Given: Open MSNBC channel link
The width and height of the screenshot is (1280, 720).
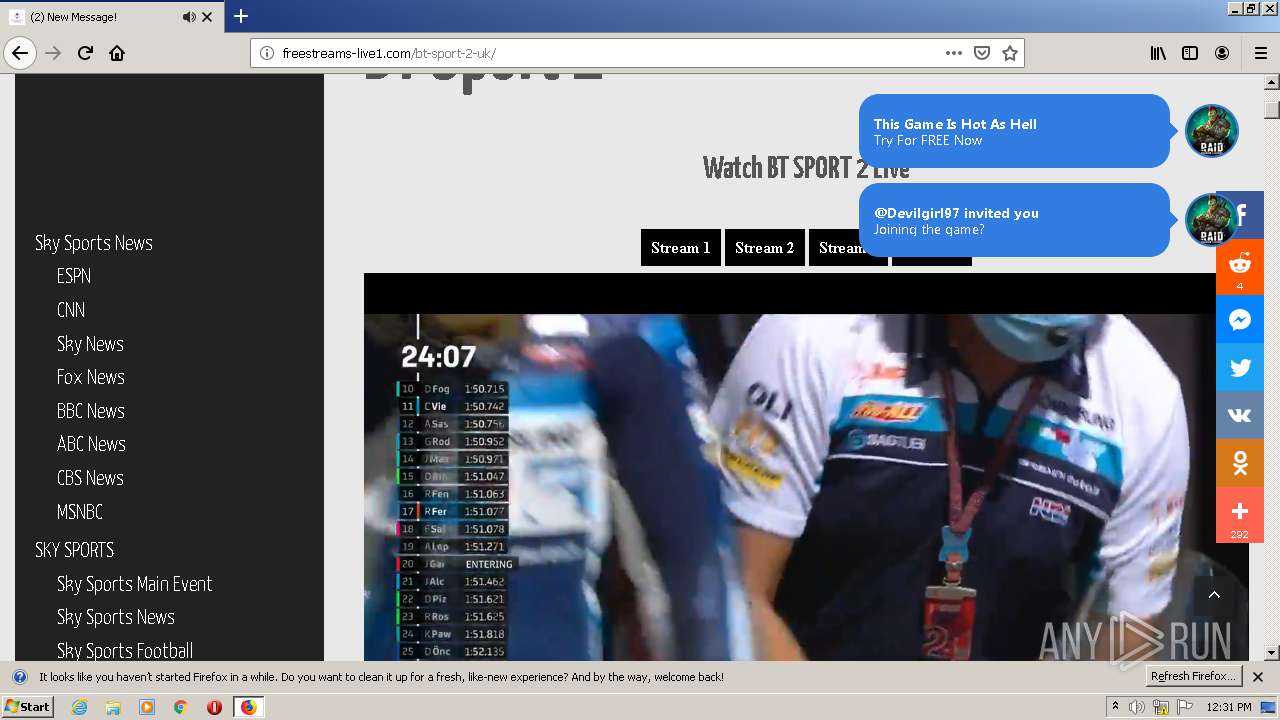Looking at the screenshot, I should pyautogui.click(x=80, y=512).
